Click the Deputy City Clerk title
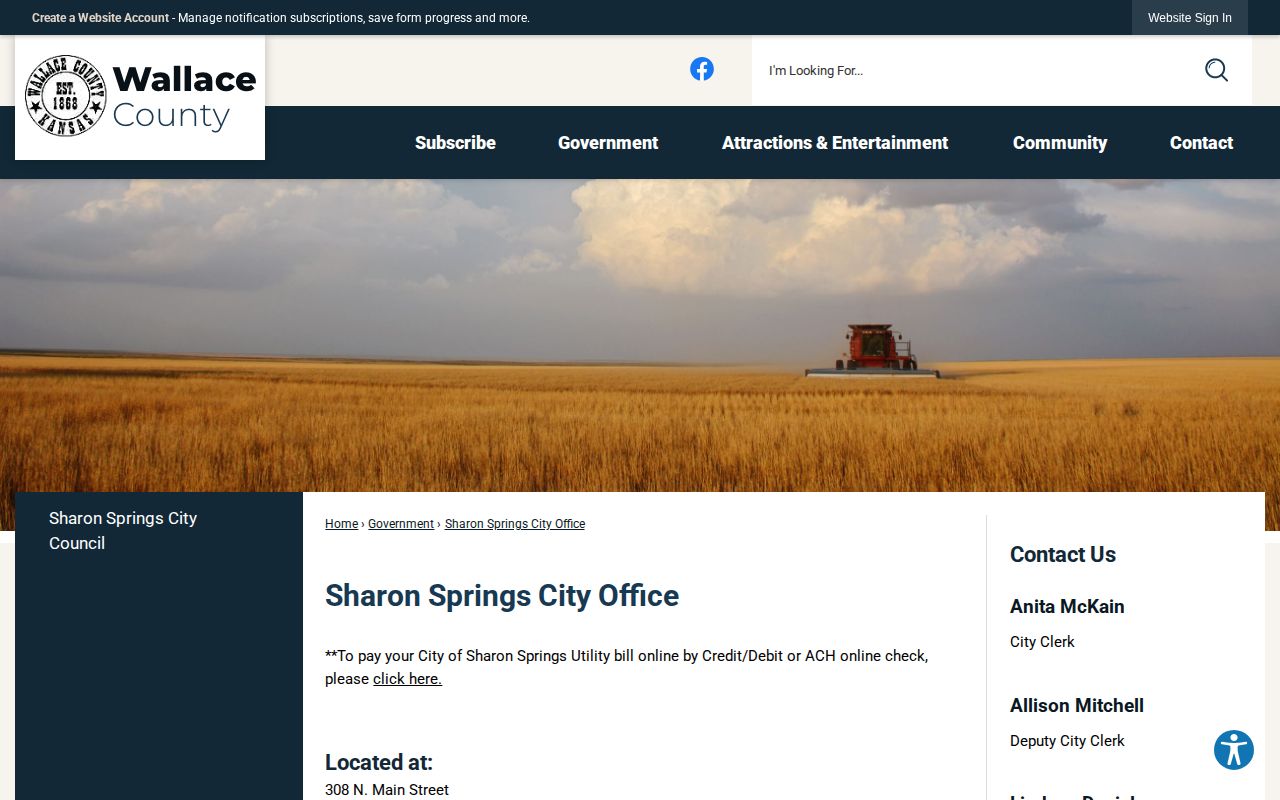Screen dimensions: 1280x800 (1067, 741)
